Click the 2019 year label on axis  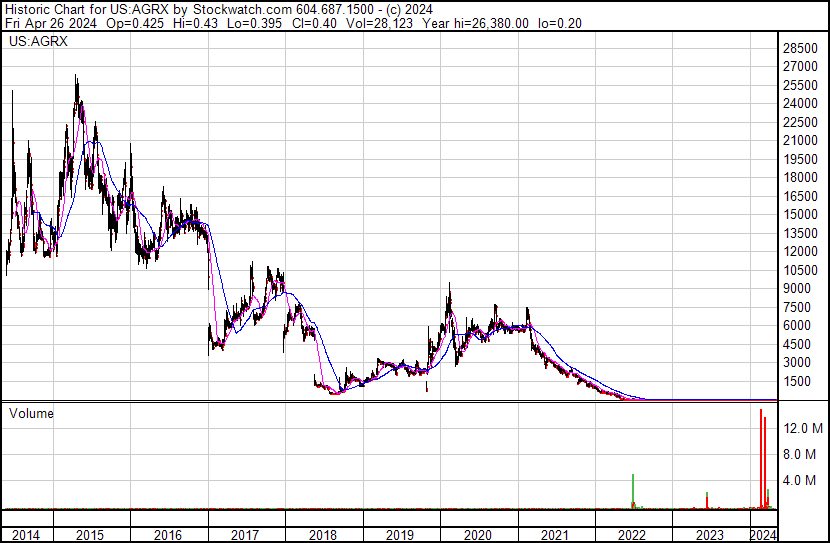click(x=400, y=535)
